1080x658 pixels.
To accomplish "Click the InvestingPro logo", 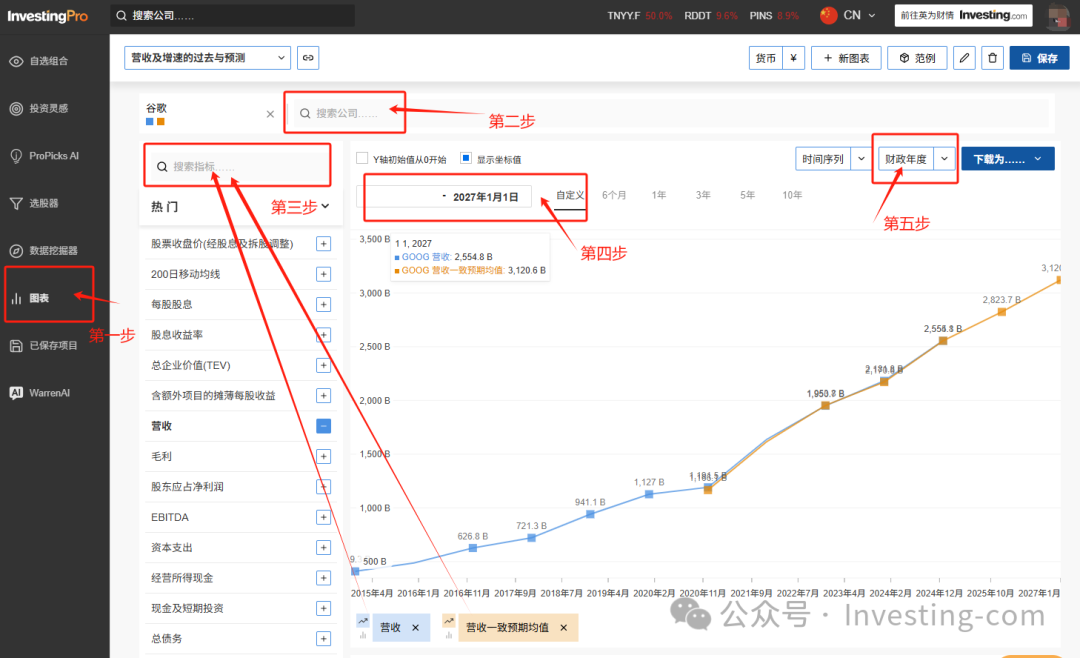I will pos(48,16).
